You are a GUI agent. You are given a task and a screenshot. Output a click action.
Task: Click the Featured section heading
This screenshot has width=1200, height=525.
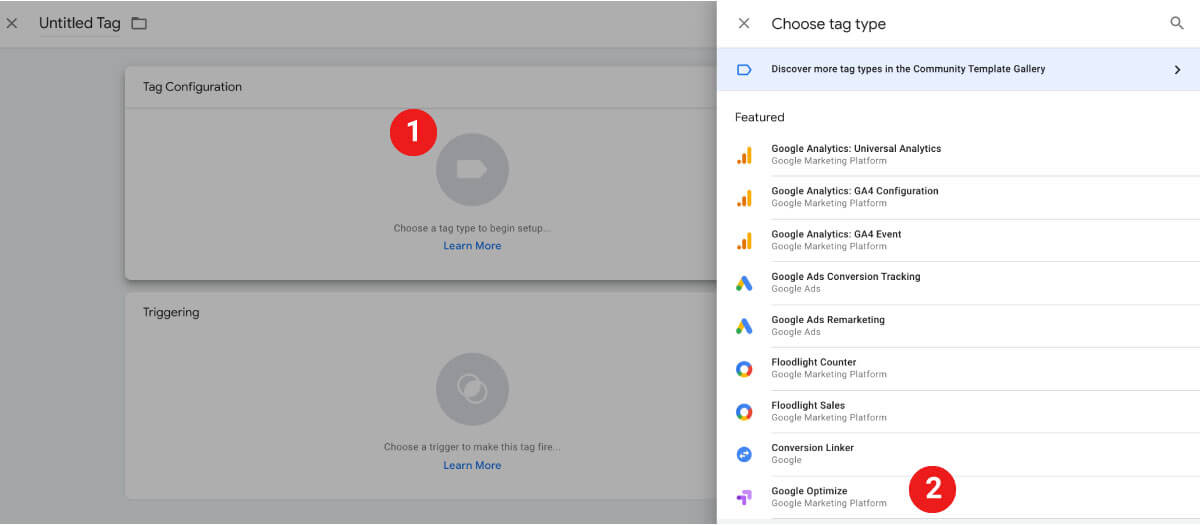point(760,117)
